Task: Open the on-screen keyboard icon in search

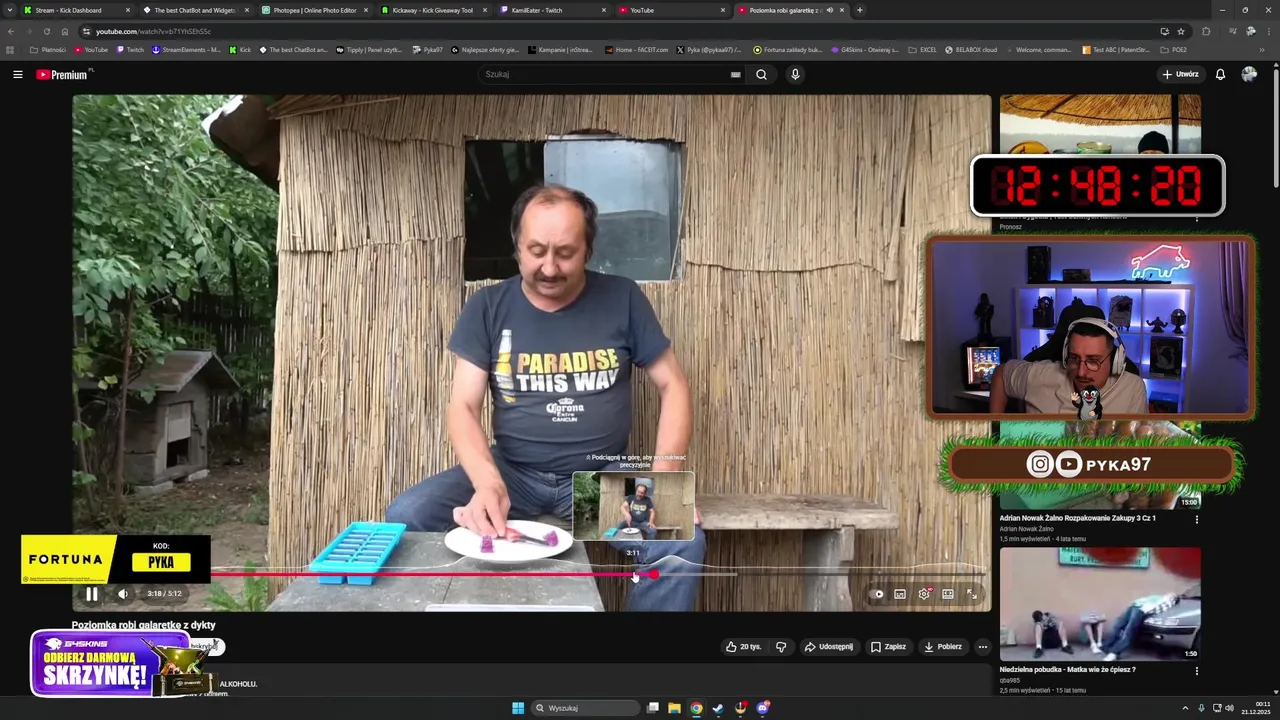Action: (x=735, y=74)
